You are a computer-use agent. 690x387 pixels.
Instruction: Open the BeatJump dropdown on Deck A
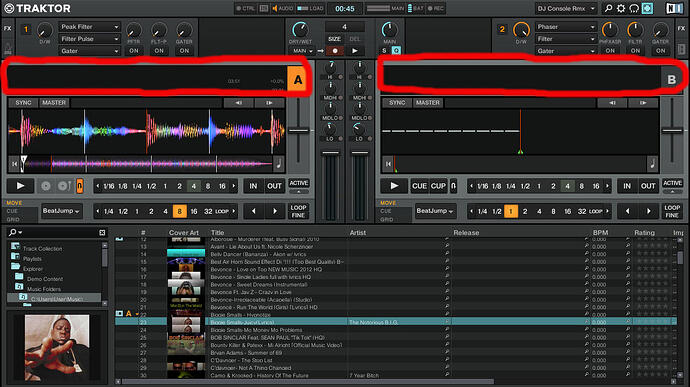point(61,211)
